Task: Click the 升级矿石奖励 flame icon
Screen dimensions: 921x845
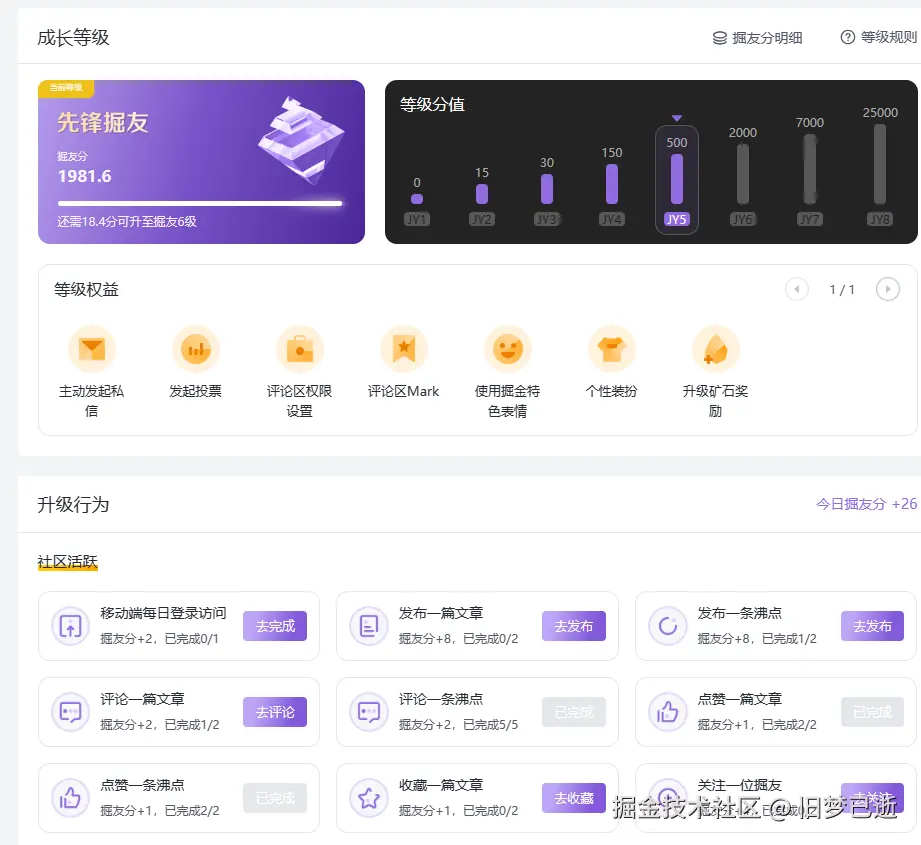Action: [714, 347]
